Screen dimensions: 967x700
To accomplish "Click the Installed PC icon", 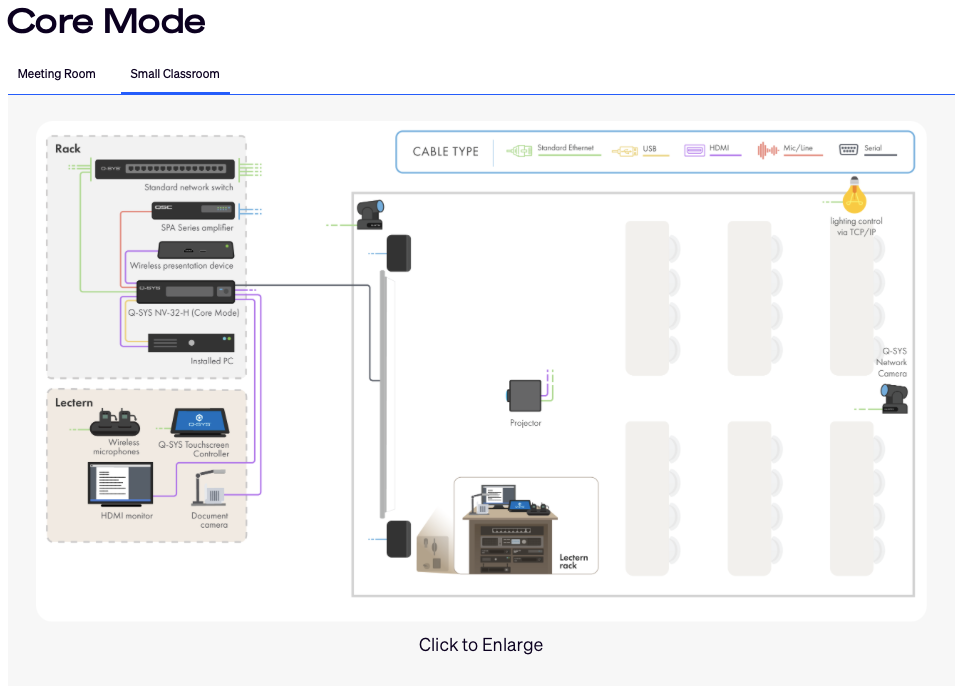I will tap(191, 343).
